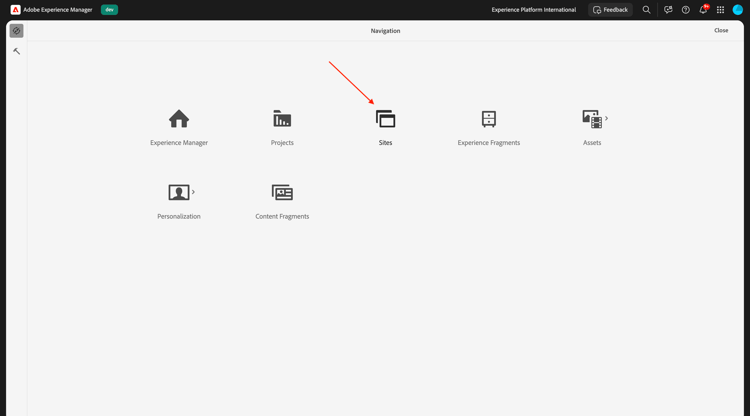Open the user profile avatar

coord(738,10)
